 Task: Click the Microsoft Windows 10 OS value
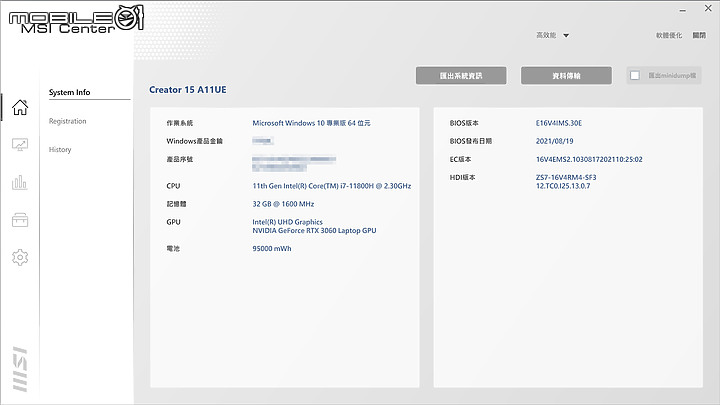[x=311, y=123]
